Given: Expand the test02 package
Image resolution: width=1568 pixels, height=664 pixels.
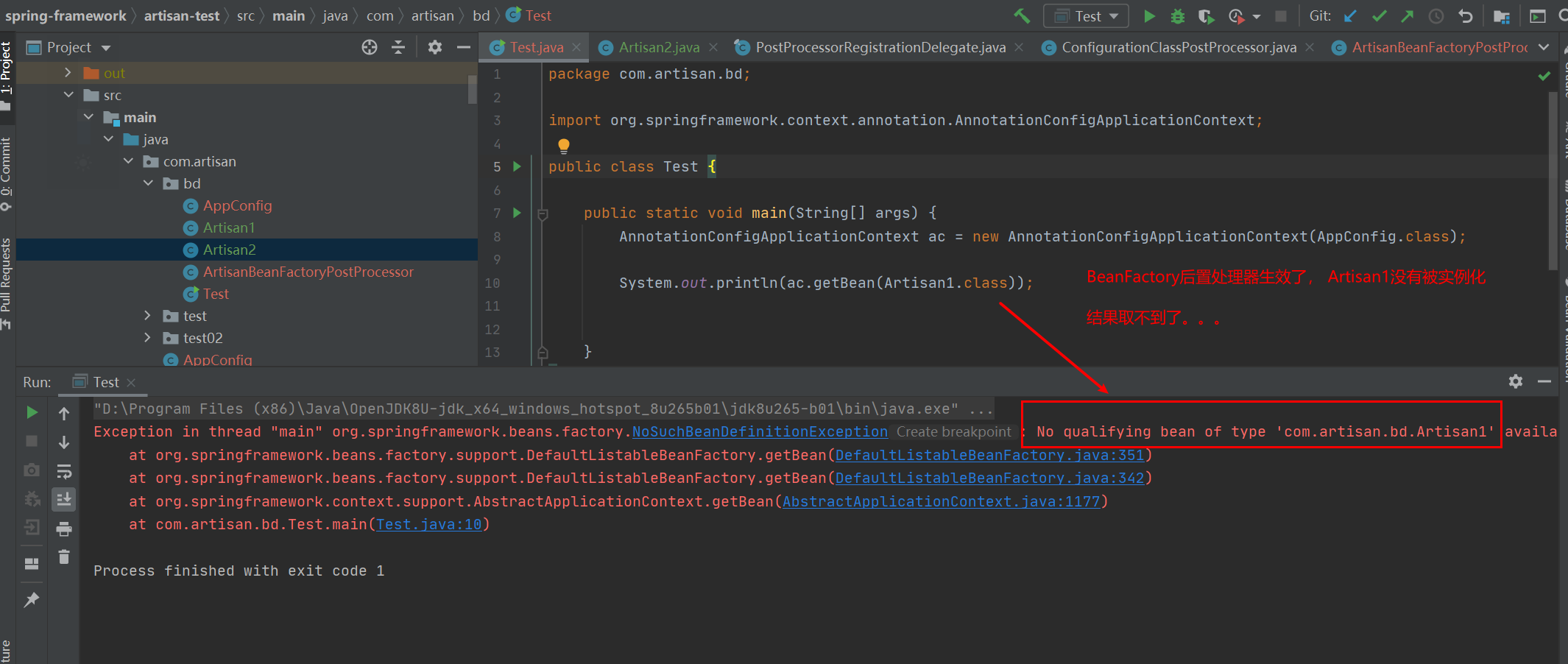Looking at the screenshot, I should tap(147, 337).
